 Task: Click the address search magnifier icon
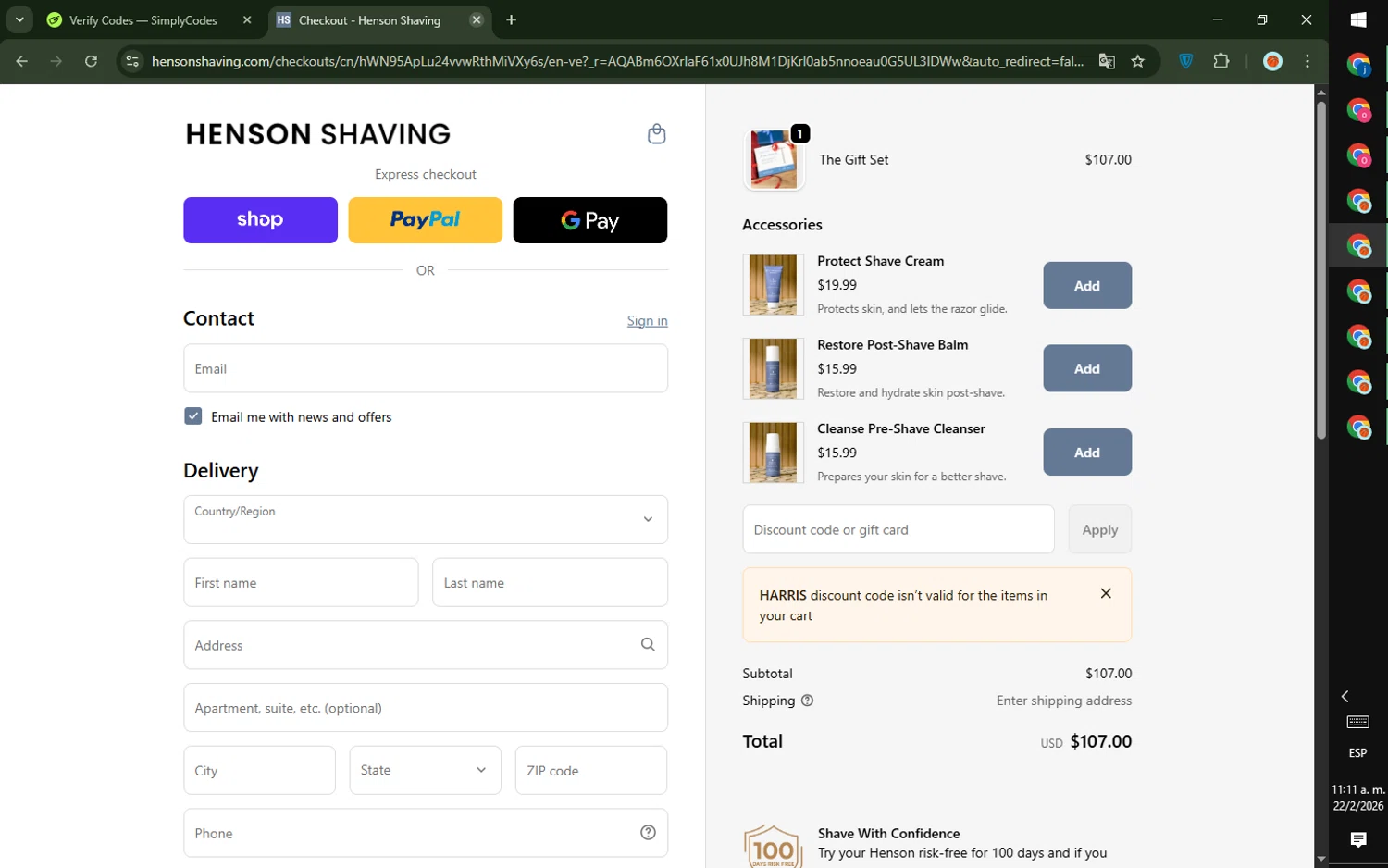coord(648,645)
